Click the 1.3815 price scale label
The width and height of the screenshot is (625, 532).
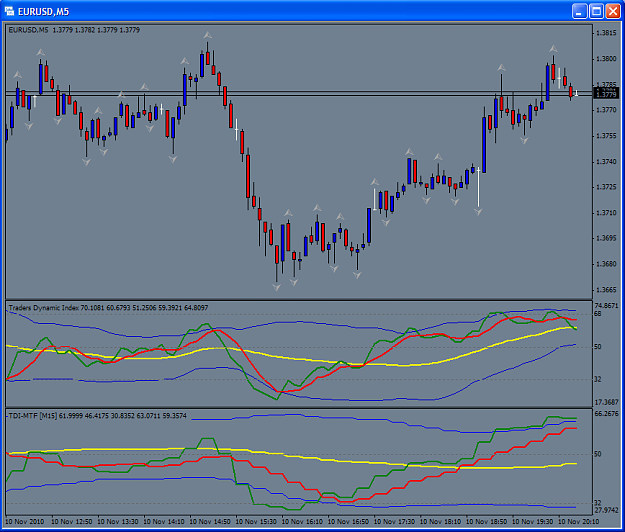click(x=606, y=33)
